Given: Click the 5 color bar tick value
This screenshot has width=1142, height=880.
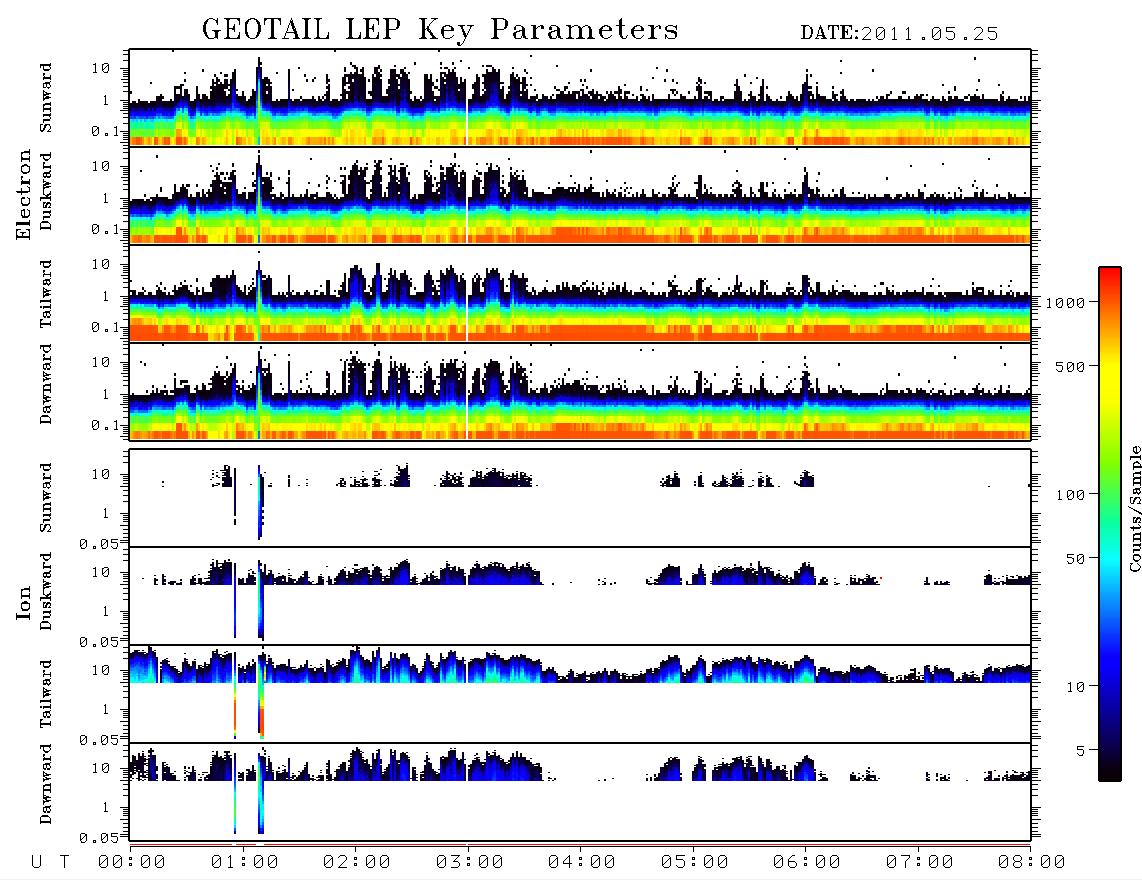Looking at the screenshot, I should point(1080,751).
